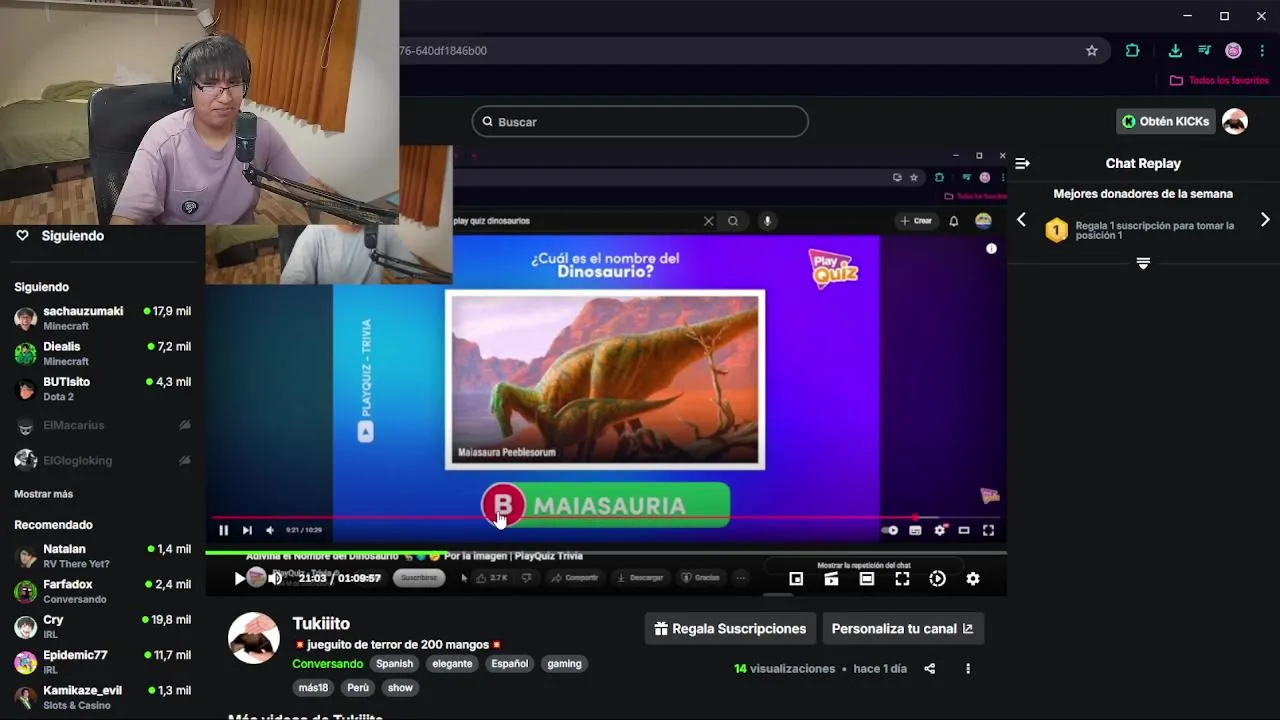Screen dimensions: 1280x720
Task: Open recommended Natalan channel
Action: 102,556
